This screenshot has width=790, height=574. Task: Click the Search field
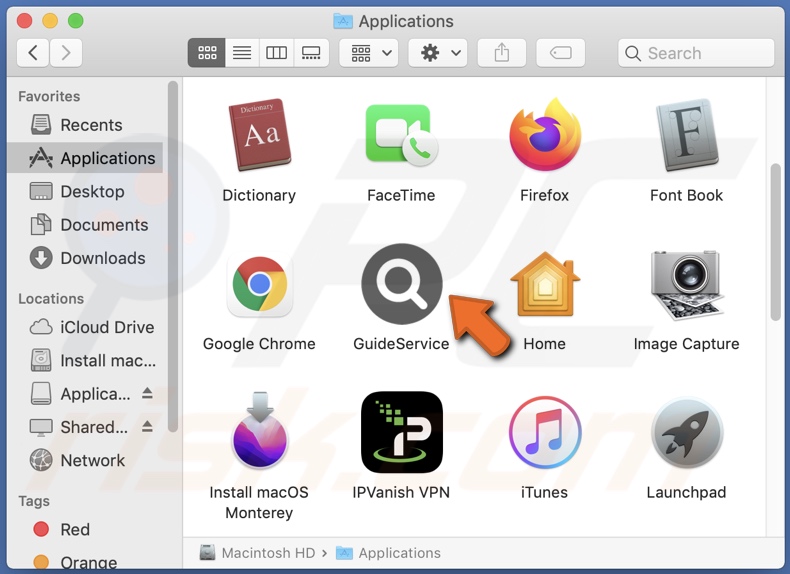(x=696, y=53)
